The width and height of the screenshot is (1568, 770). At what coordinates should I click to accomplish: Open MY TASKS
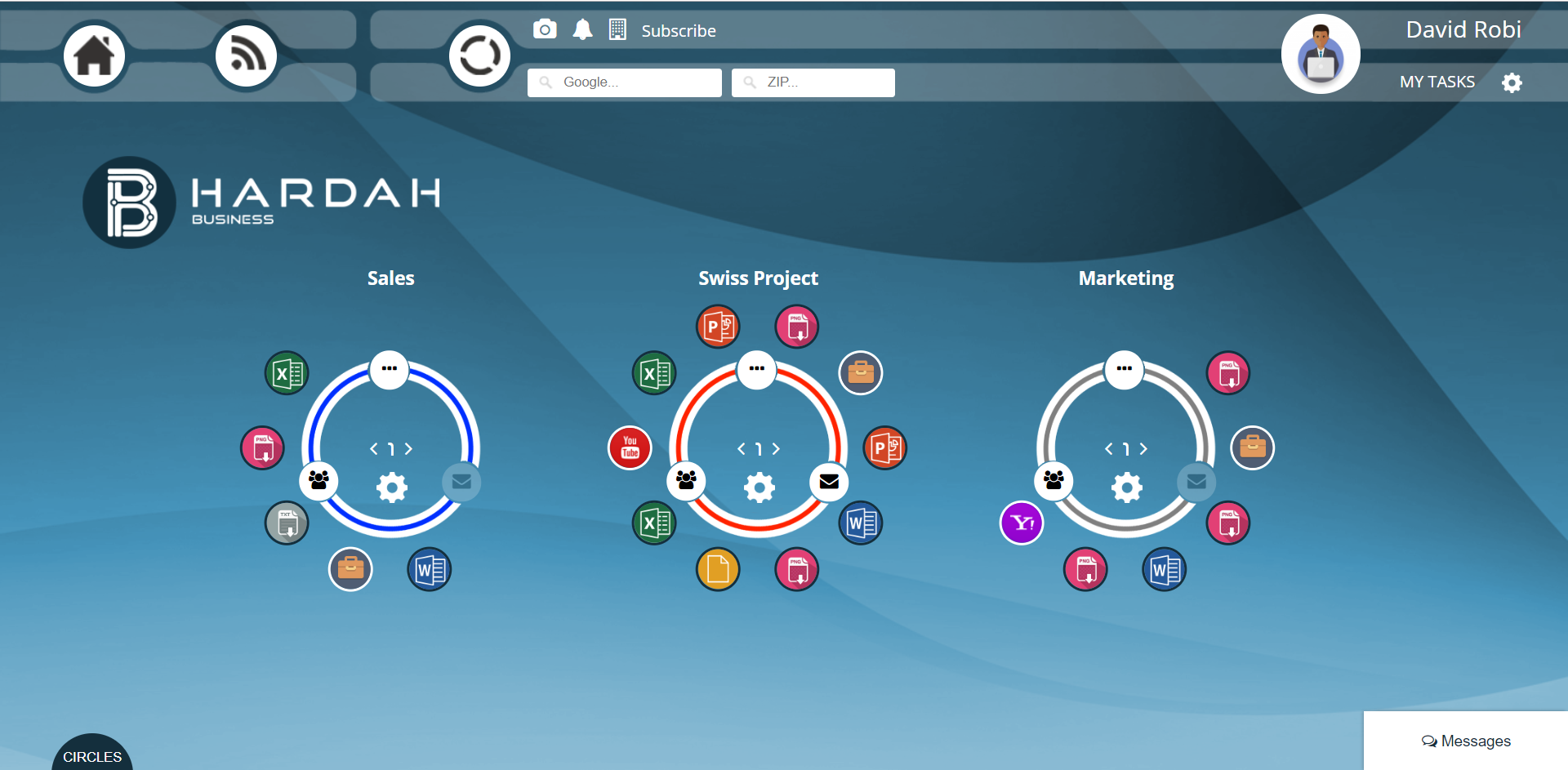pyautogui.click(x=1437, y=82)
